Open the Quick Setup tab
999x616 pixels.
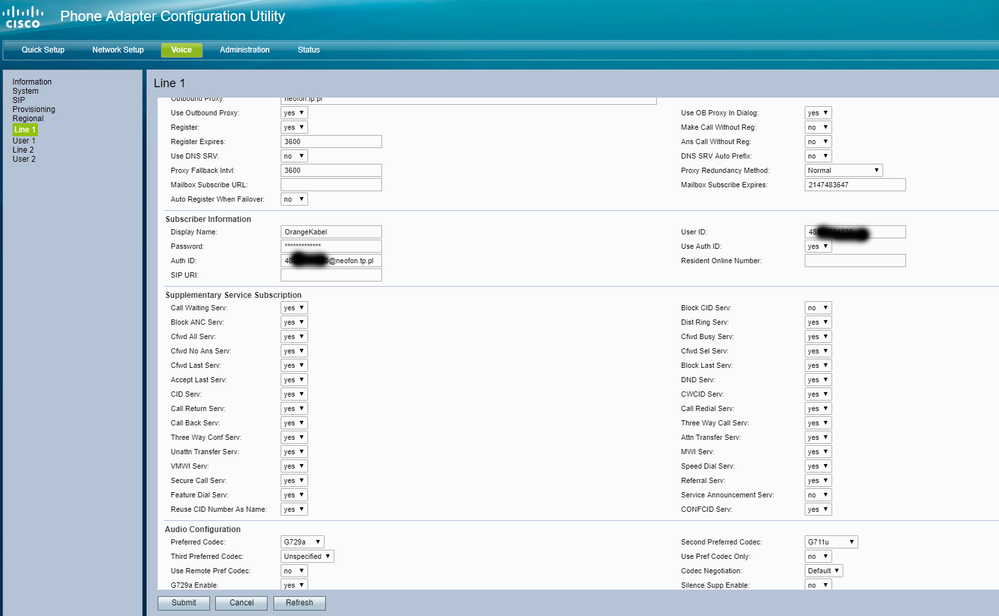(43, 50)
